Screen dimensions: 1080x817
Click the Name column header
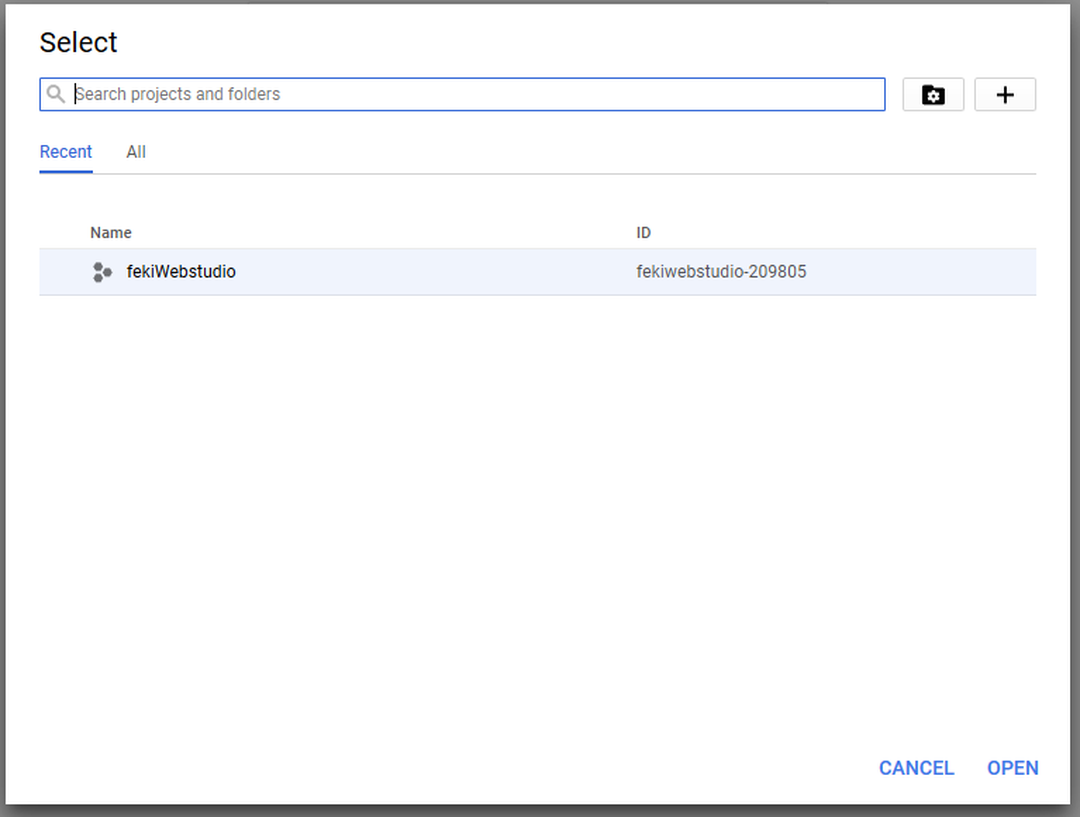[x=111, y=233]
